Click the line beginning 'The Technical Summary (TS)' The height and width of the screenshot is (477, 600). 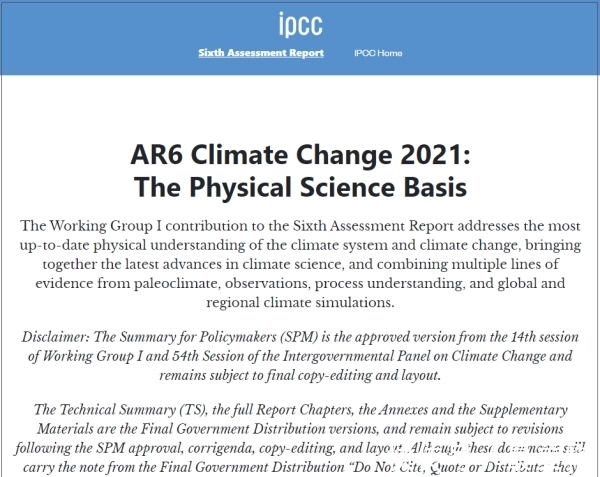click(x=300, y=410)
